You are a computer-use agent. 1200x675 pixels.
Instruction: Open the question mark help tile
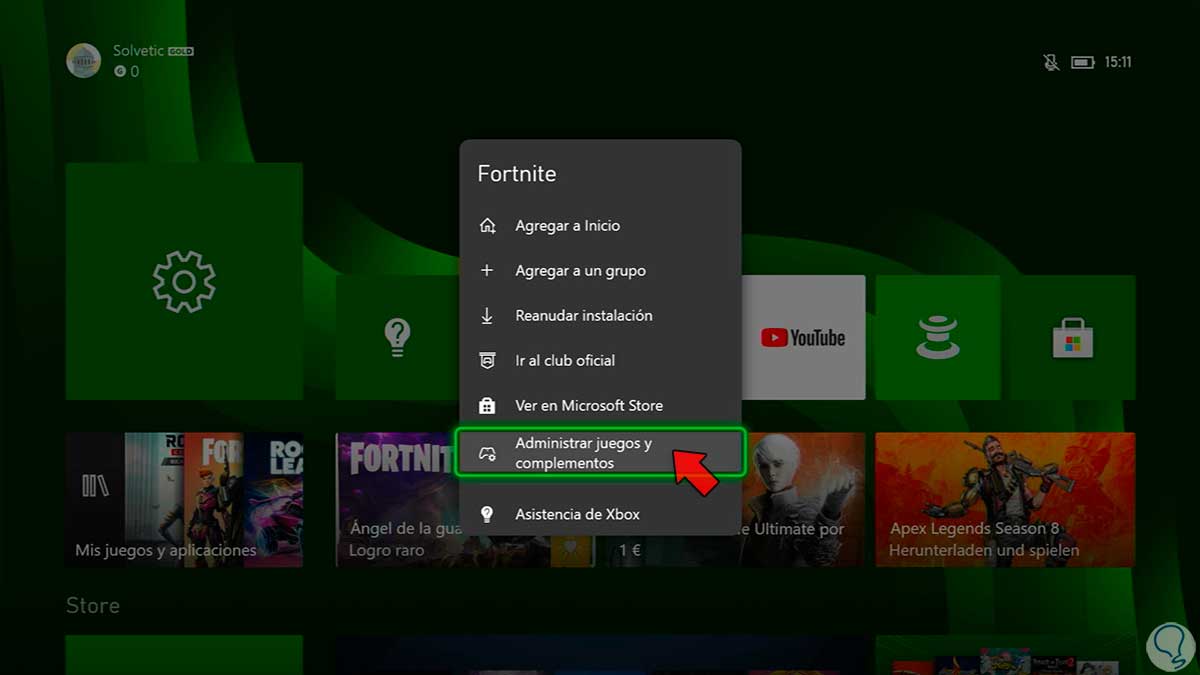pyautogui.click(x=397, y=338)
